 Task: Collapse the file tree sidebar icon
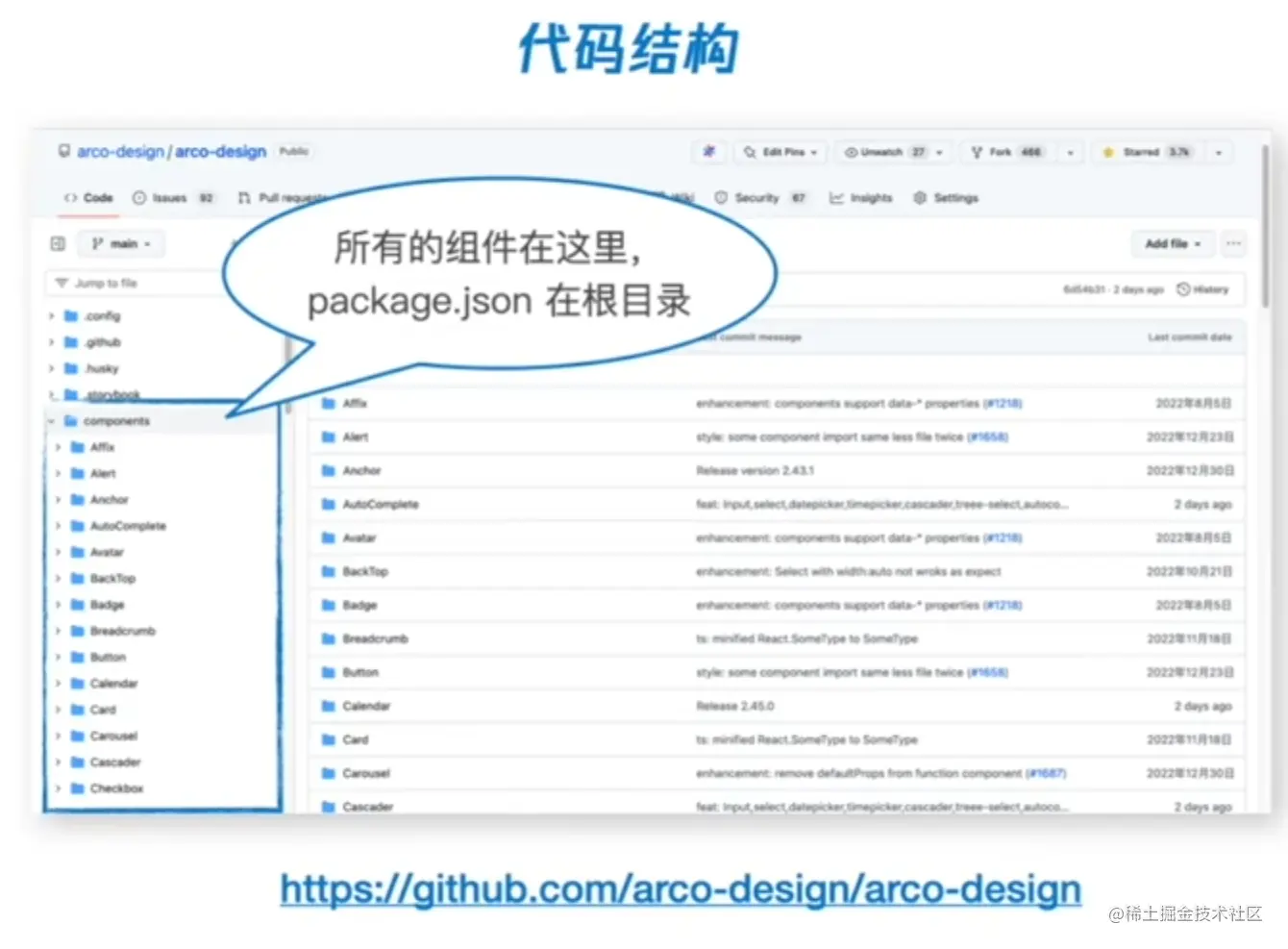[x=58, y=244]
